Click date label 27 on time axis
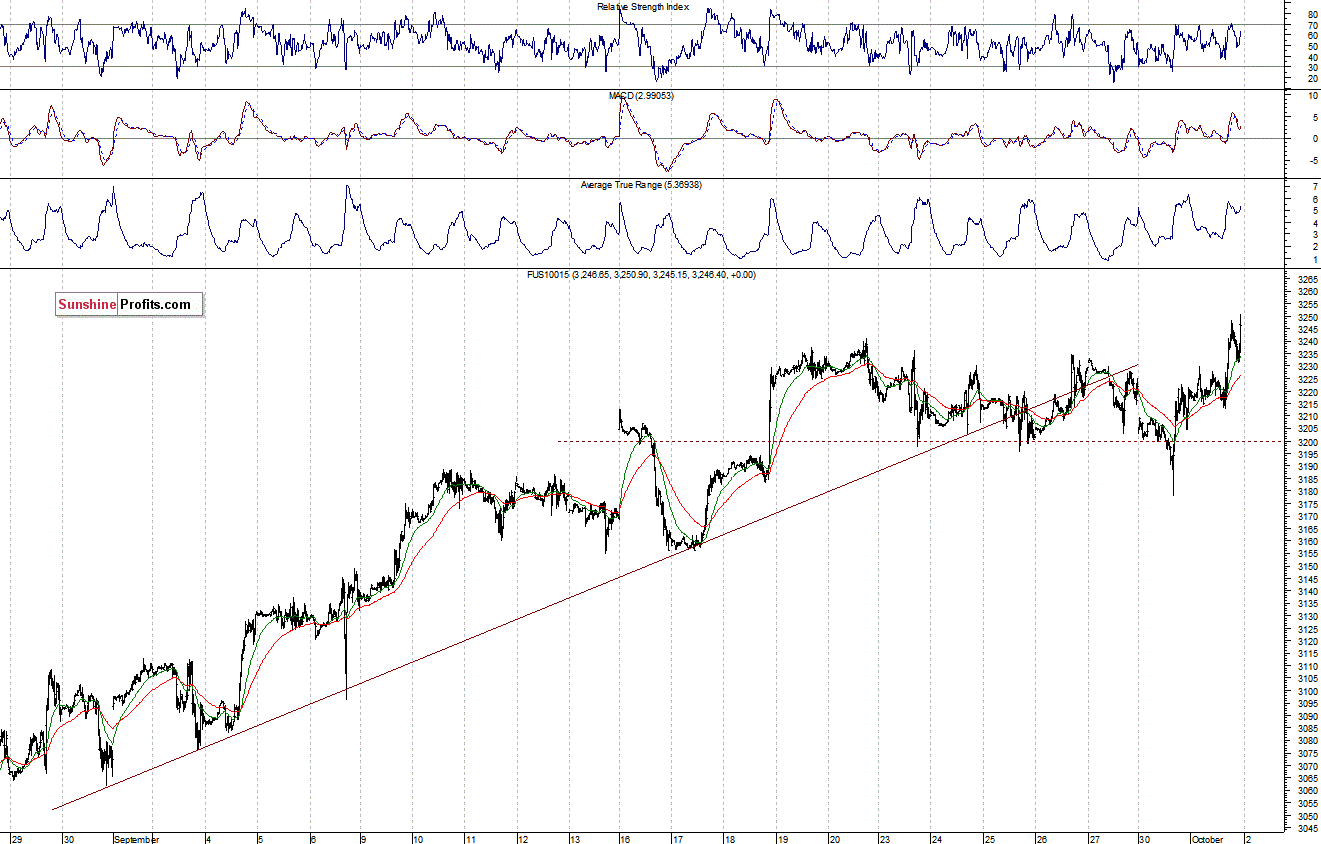 coord(1095,839)
